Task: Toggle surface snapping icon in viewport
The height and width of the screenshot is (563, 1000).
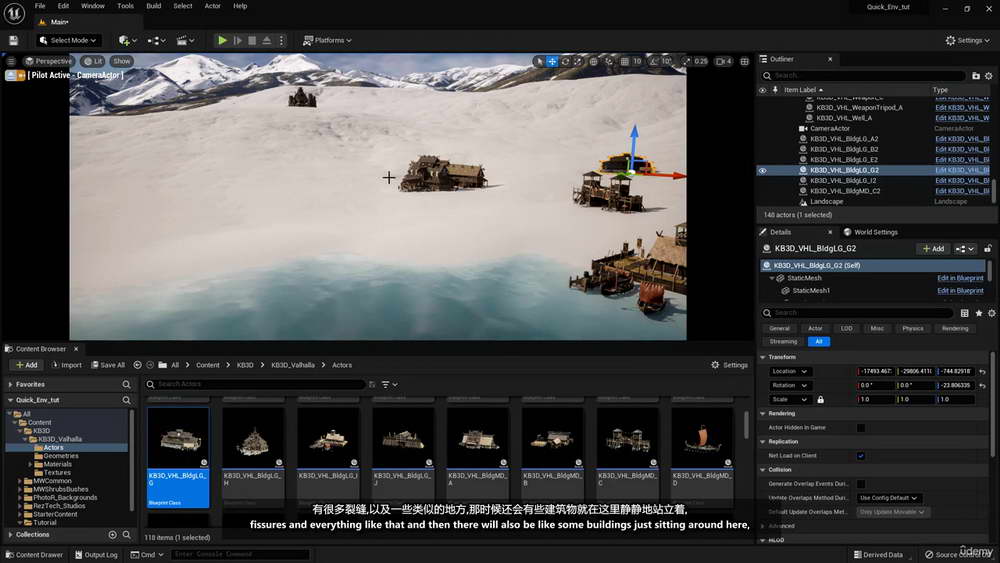Action: click(x=609, y=61)
